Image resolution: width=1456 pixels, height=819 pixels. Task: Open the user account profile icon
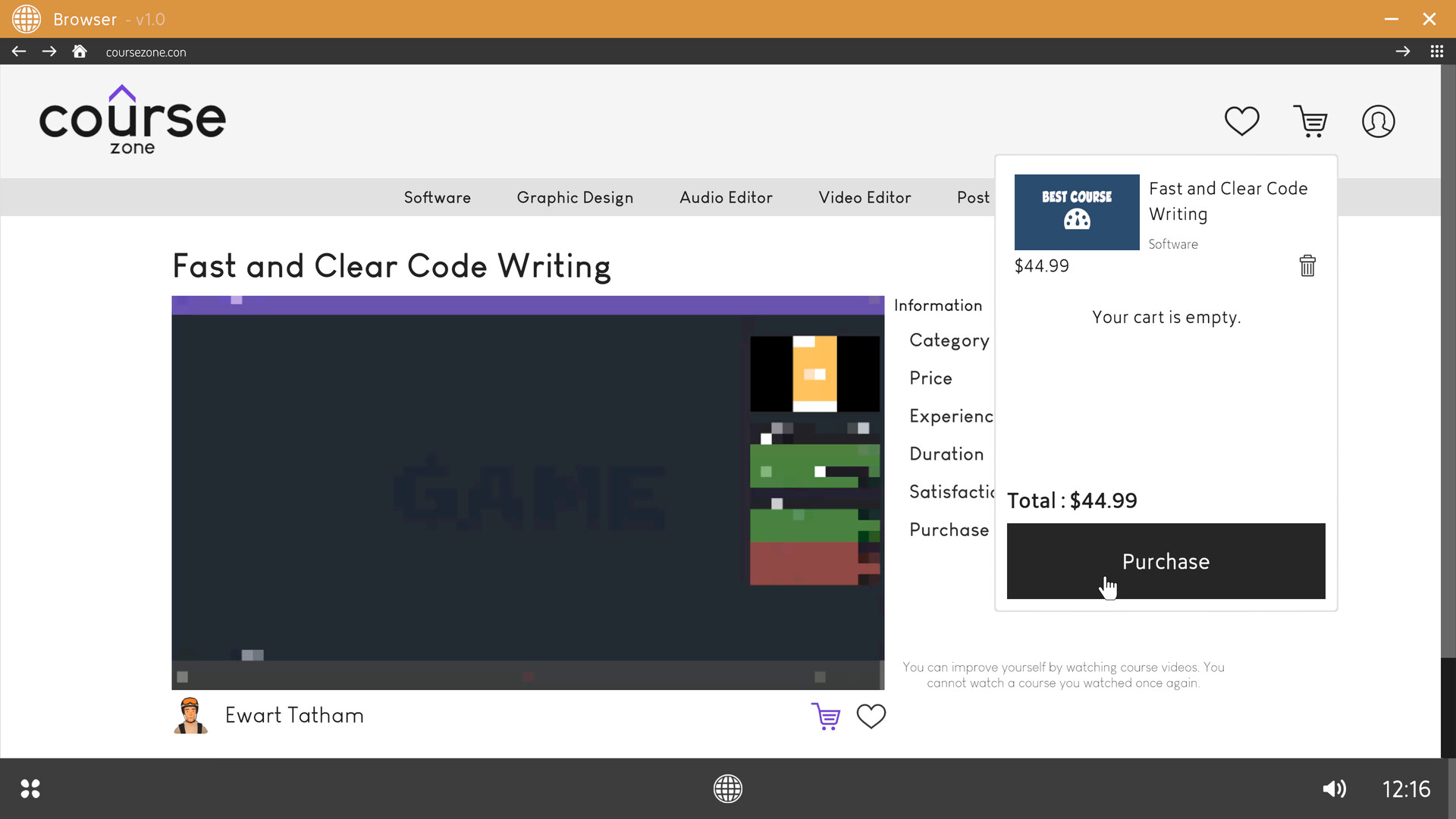[x=1379, y=121]
